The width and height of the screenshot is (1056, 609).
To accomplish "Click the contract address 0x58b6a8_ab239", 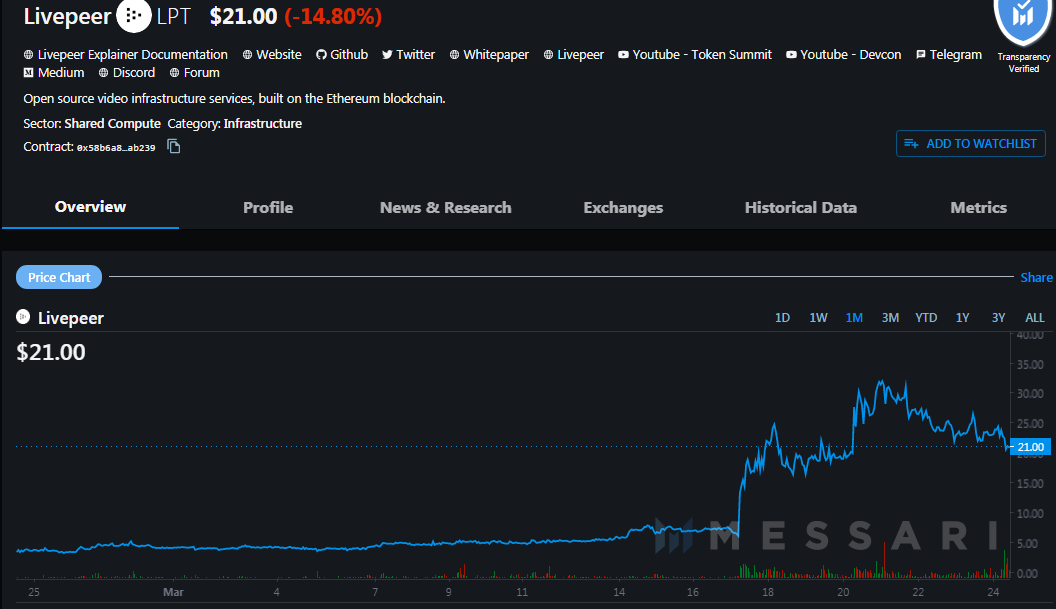I will point(116,148).
